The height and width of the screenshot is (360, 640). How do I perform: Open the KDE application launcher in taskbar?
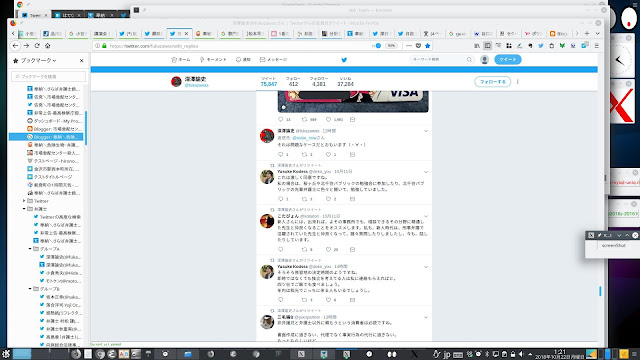pyautogui.click(x=6, y=354)
